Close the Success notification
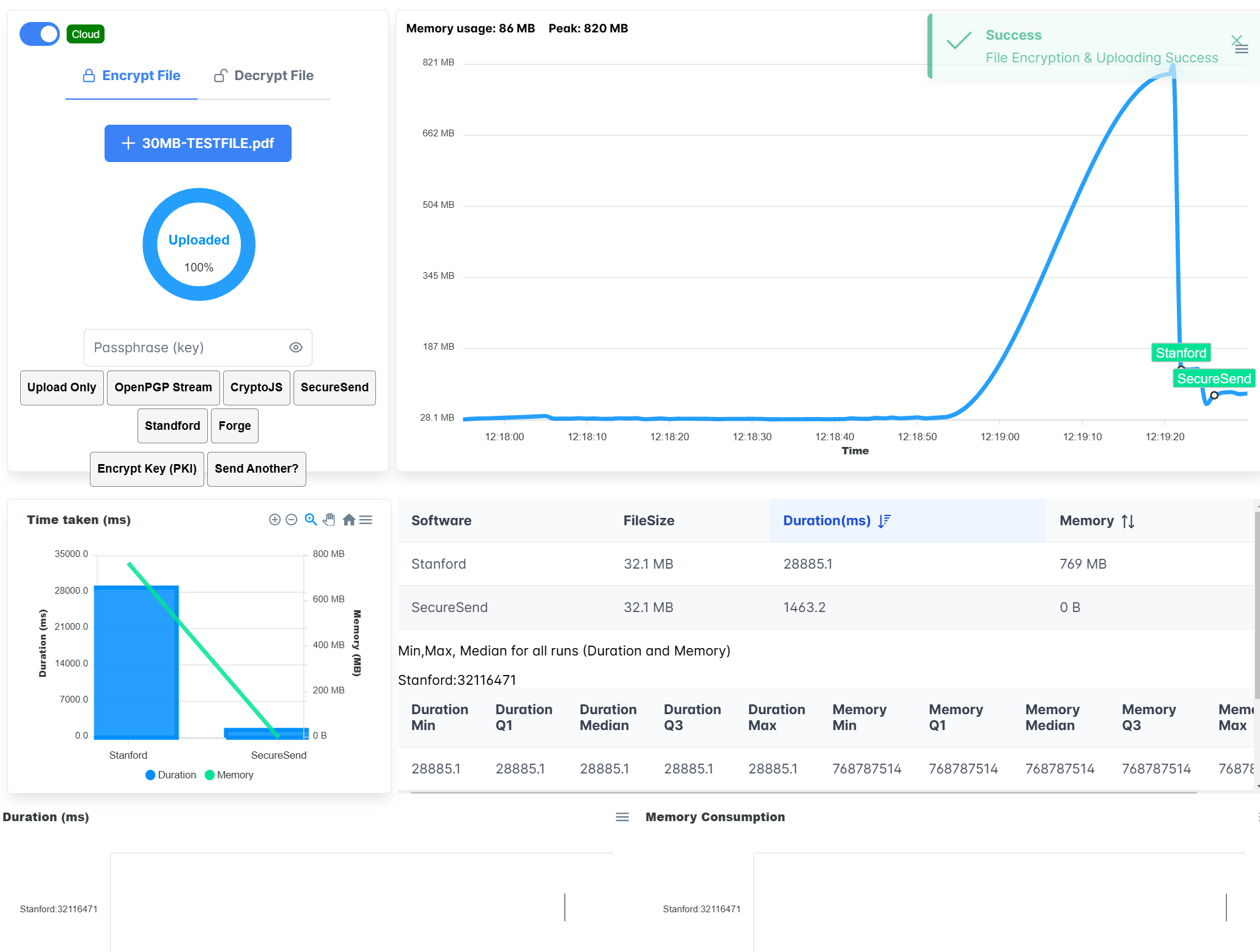 [1236, 40]
